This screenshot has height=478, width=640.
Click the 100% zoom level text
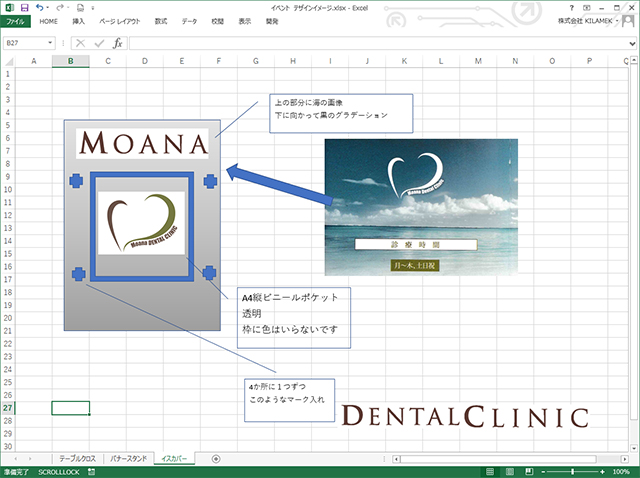click(621, 472)
